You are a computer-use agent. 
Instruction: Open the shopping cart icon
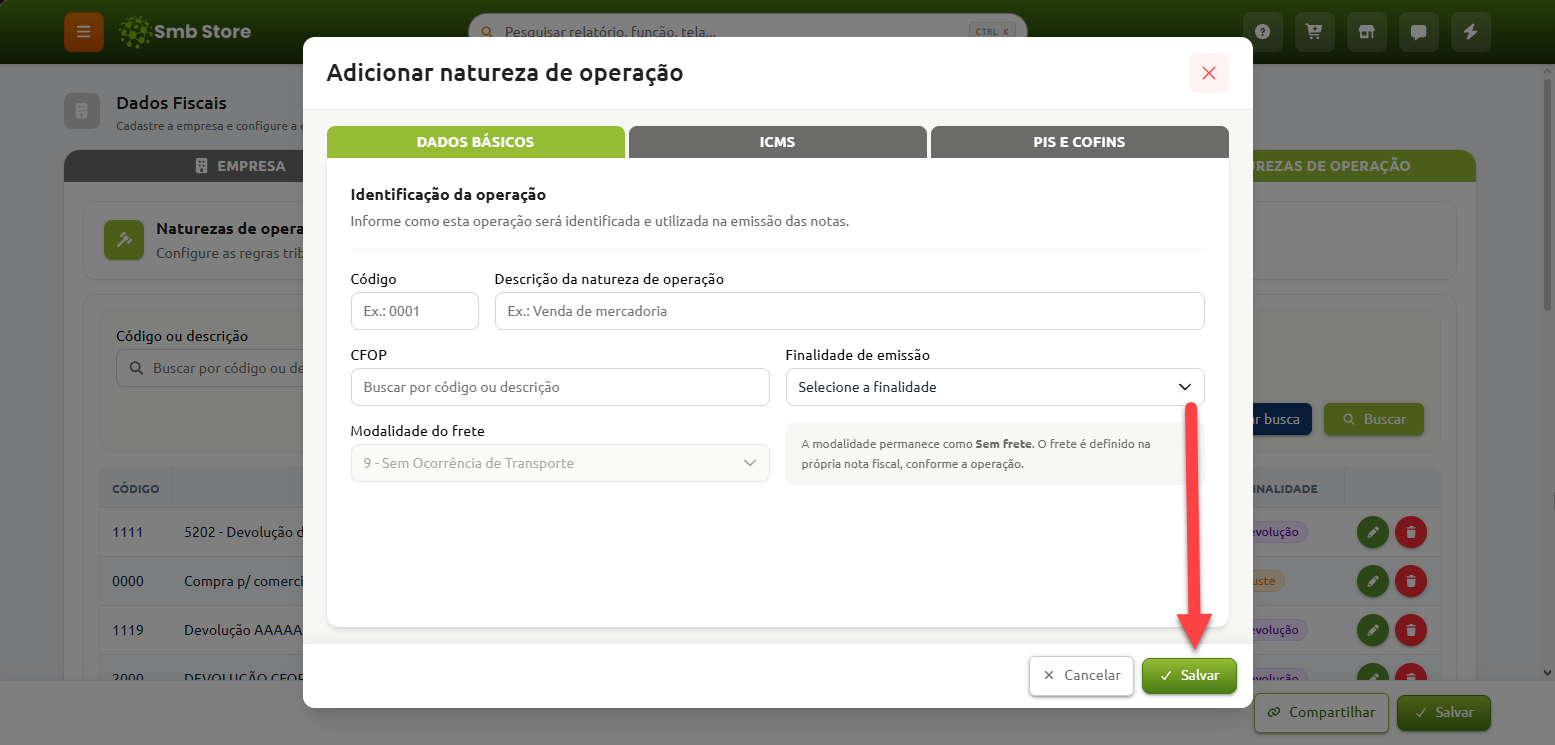coord(1315,32)
